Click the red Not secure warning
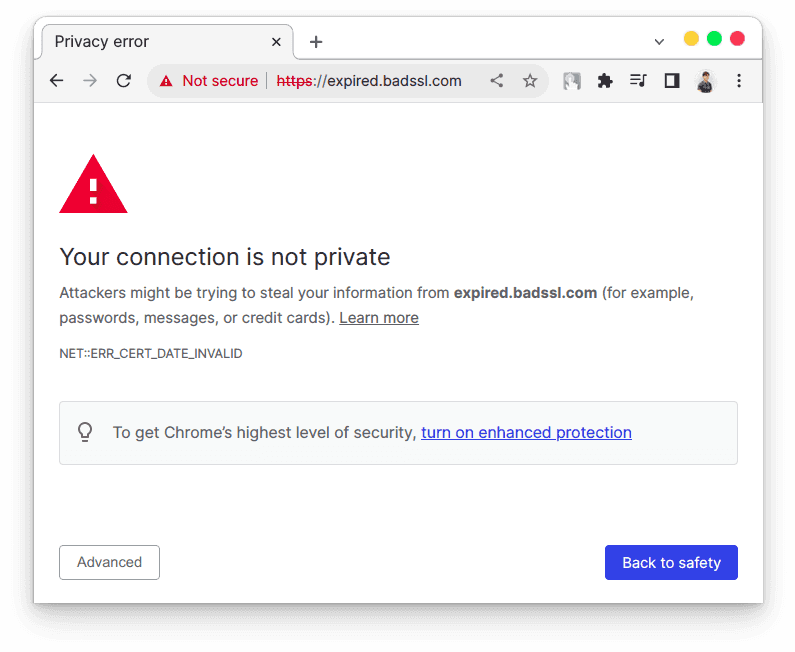 click(208, 81)
